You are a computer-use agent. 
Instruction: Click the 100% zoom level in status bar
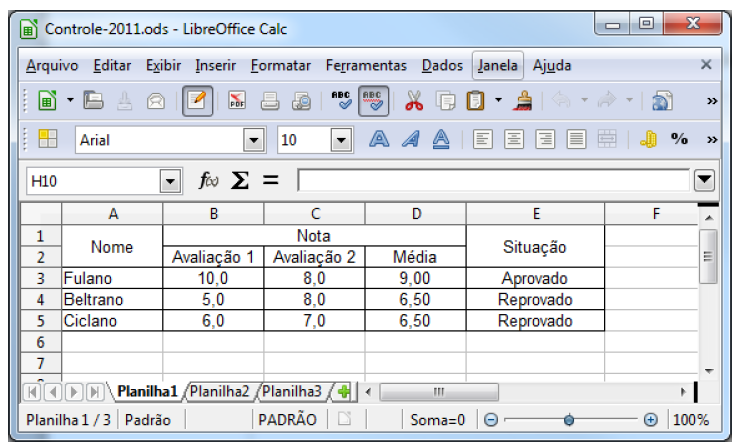[690, 421]
